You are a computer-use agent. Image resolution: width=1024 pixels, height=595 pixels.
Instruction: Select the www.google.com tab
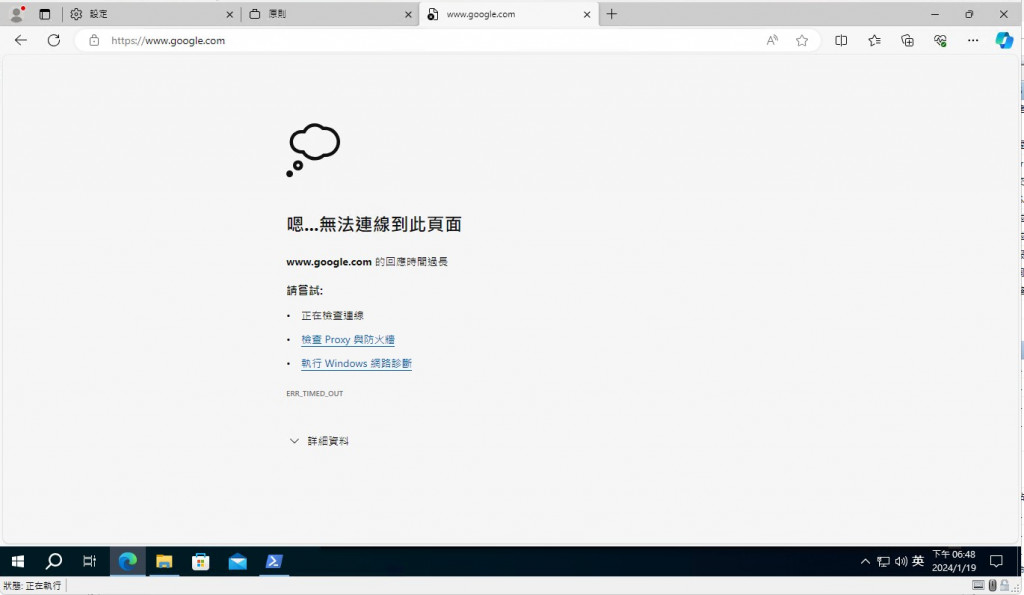click(x=509, y=14)
